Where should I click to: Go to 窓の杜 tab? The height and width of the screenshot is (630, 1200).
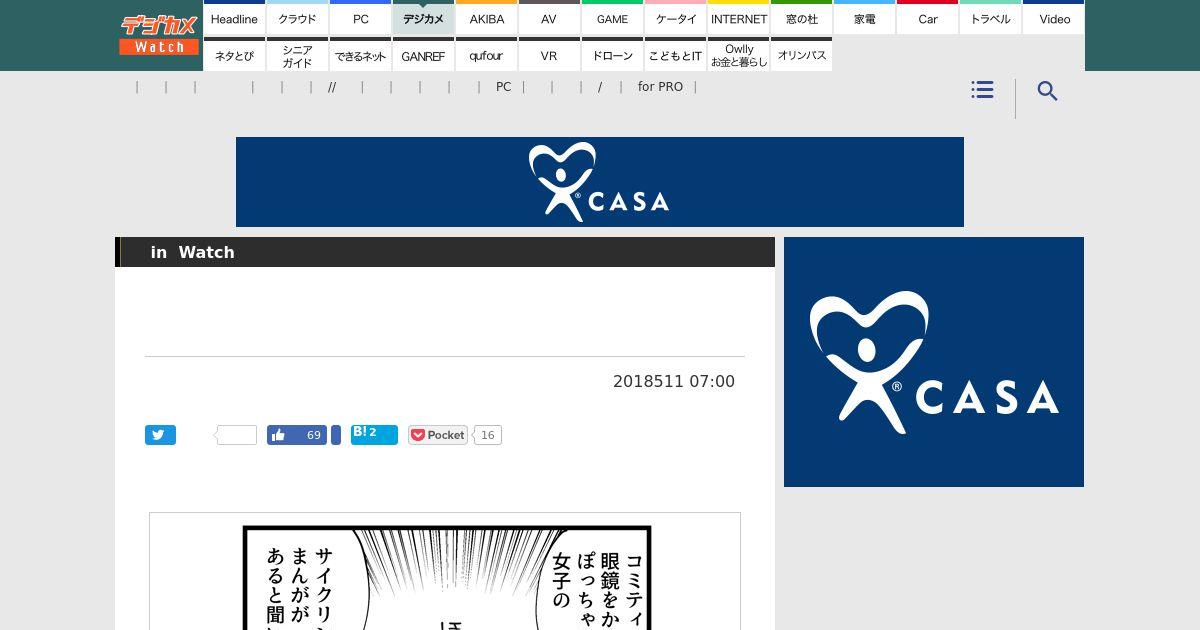[801, 18]
